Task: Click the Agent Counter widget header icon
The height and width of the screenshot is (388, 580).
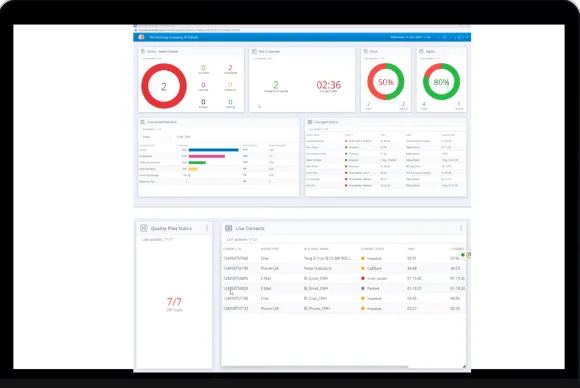Action: point(143,51)
